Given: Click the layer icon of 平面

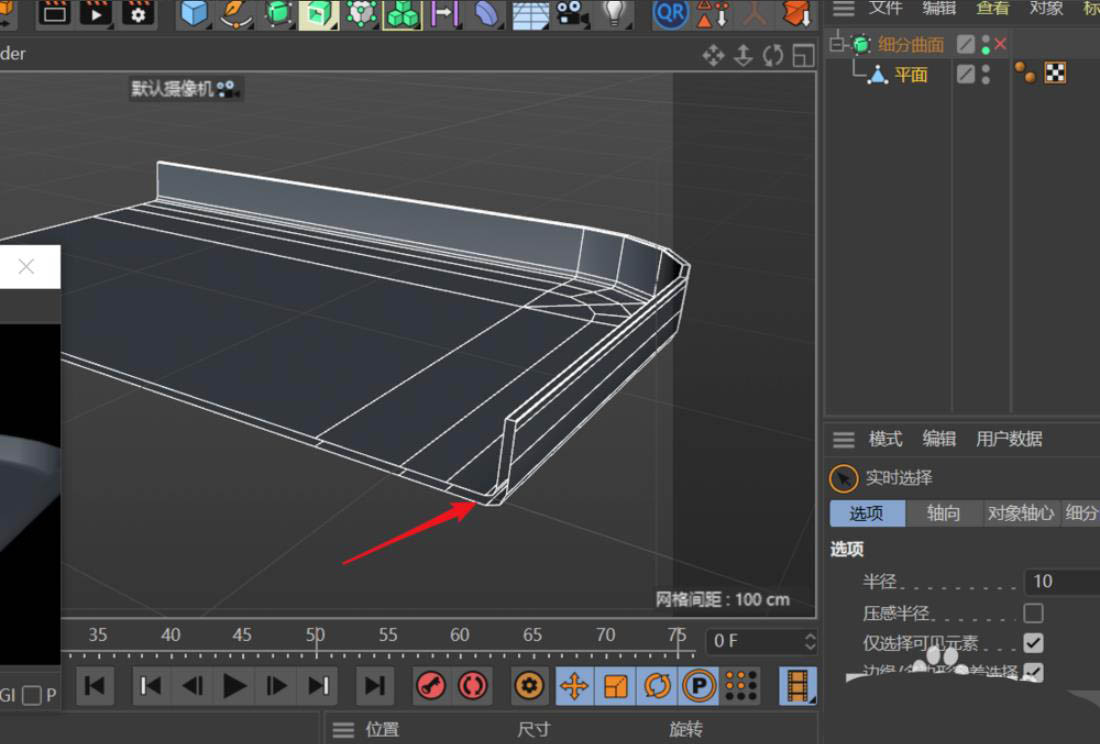Looking at the screenshot, I should pyautogui.click(x=966, y=74).
